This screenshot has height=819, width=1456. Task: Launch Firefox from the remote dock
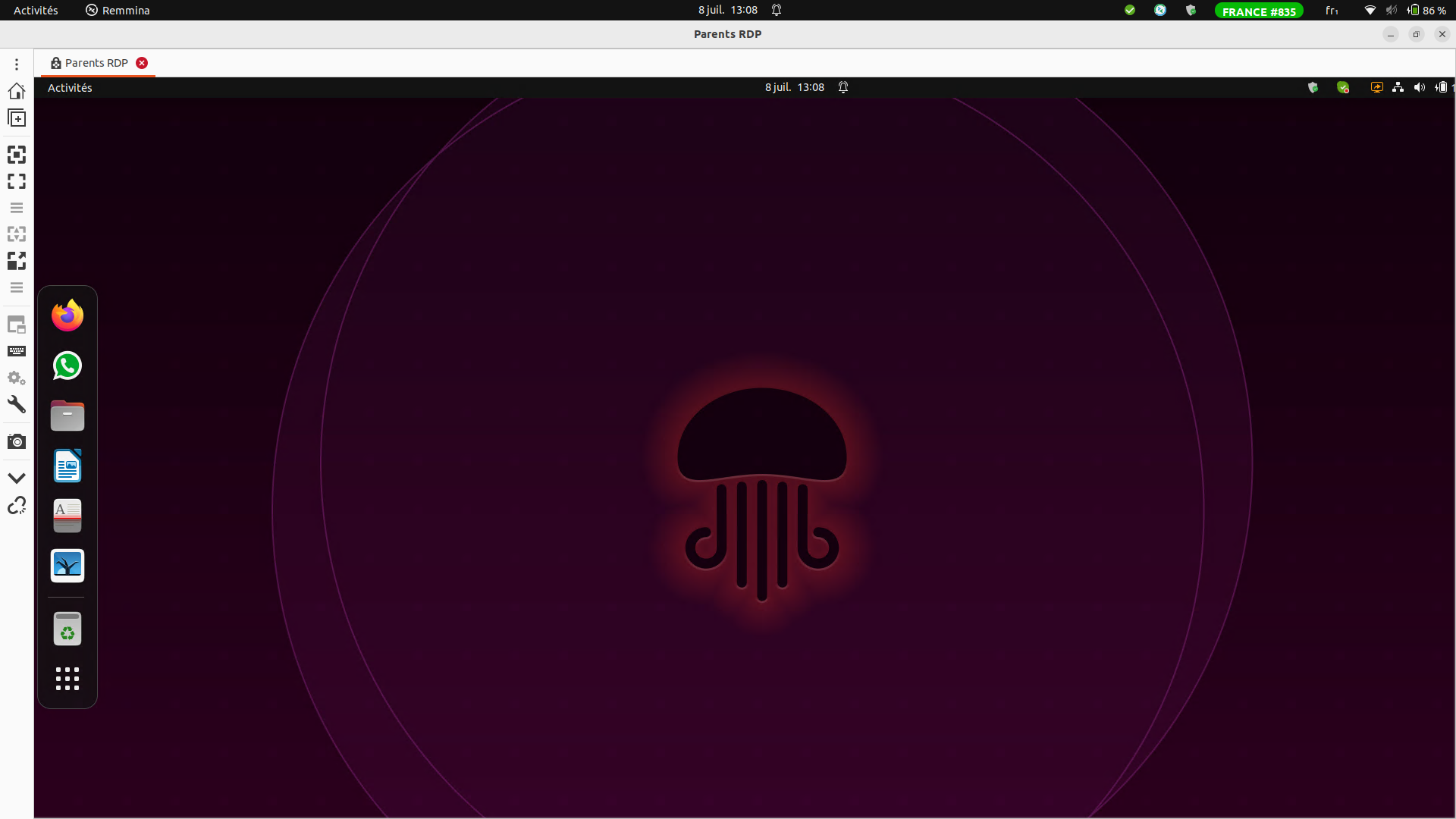tap(67, 315)
